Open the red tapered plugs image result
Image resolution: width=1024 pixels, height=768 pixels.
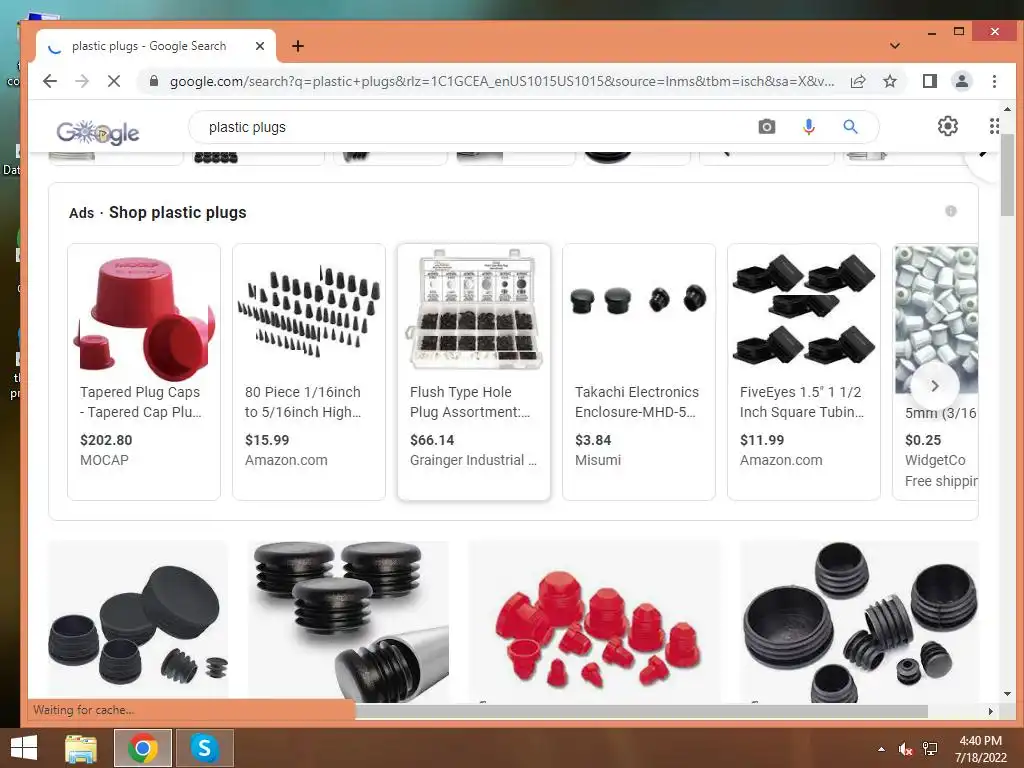tap(594, 620)
